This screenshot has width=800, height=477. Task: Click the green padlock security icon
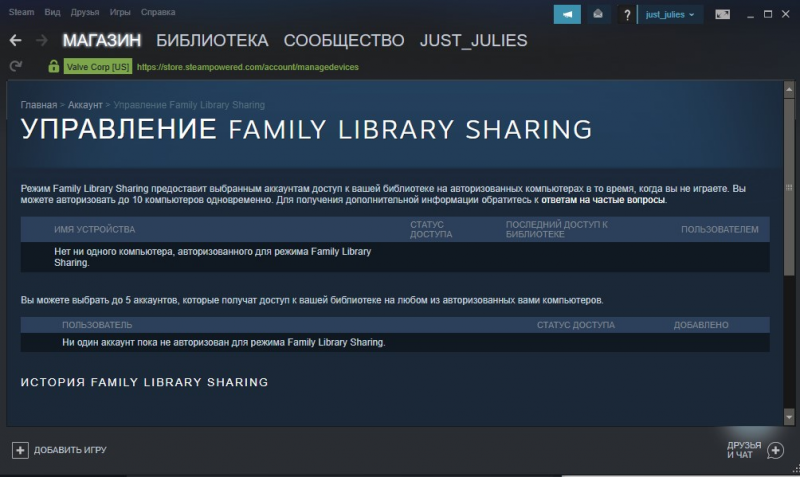[x=54, y=66]
